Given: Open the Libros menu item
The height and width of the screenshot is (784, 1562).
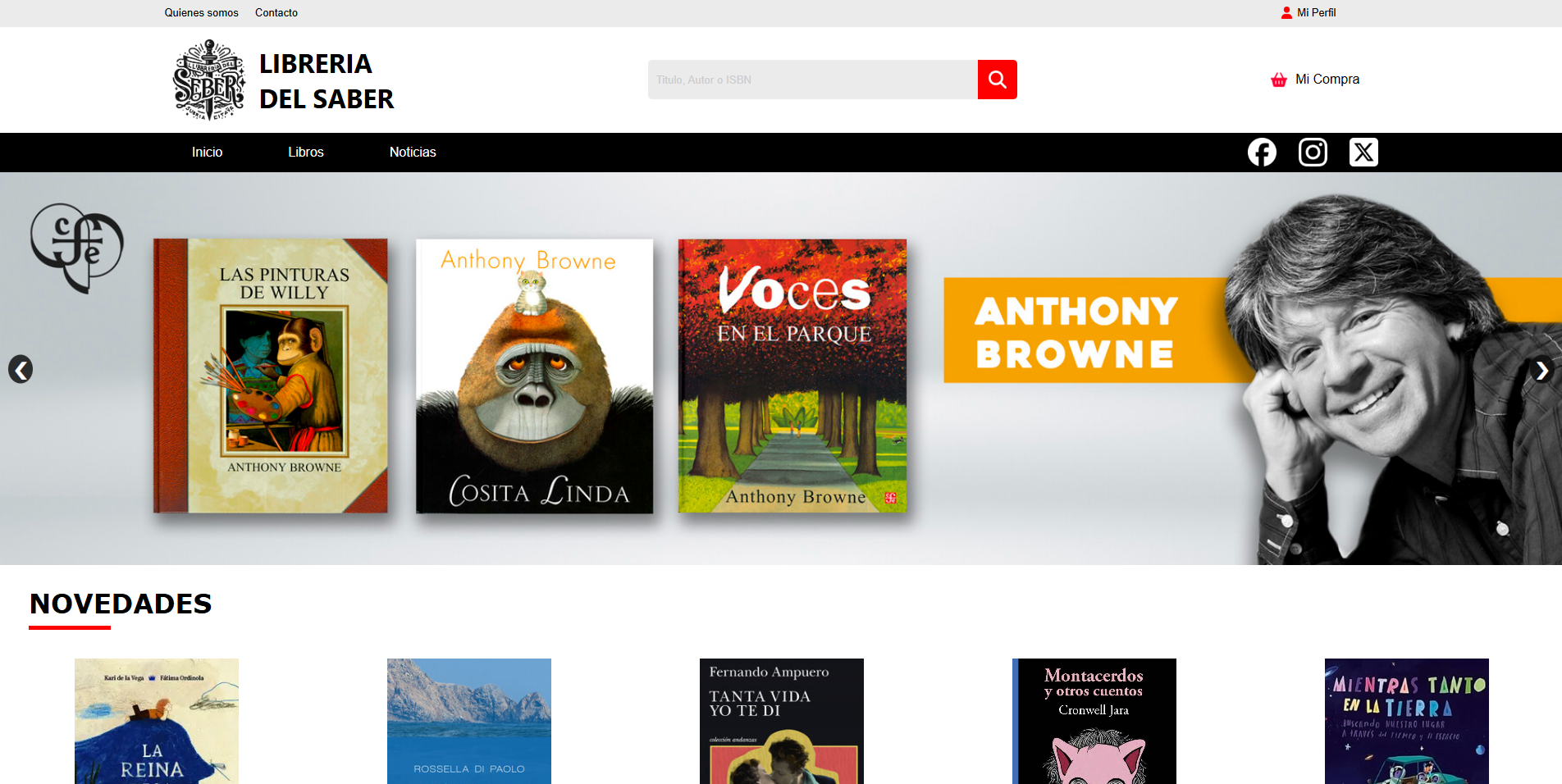Looking at the screenshot, I should 306,153.
